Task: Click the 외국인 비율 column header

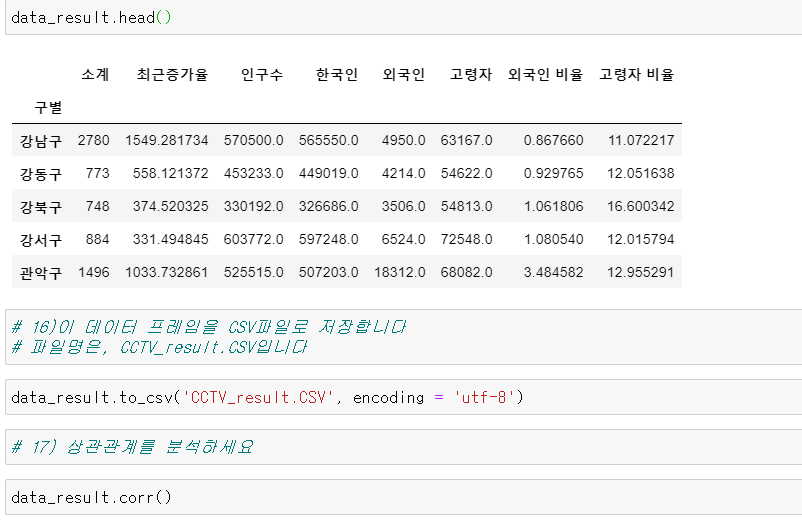Action: [x=546, y=75]
